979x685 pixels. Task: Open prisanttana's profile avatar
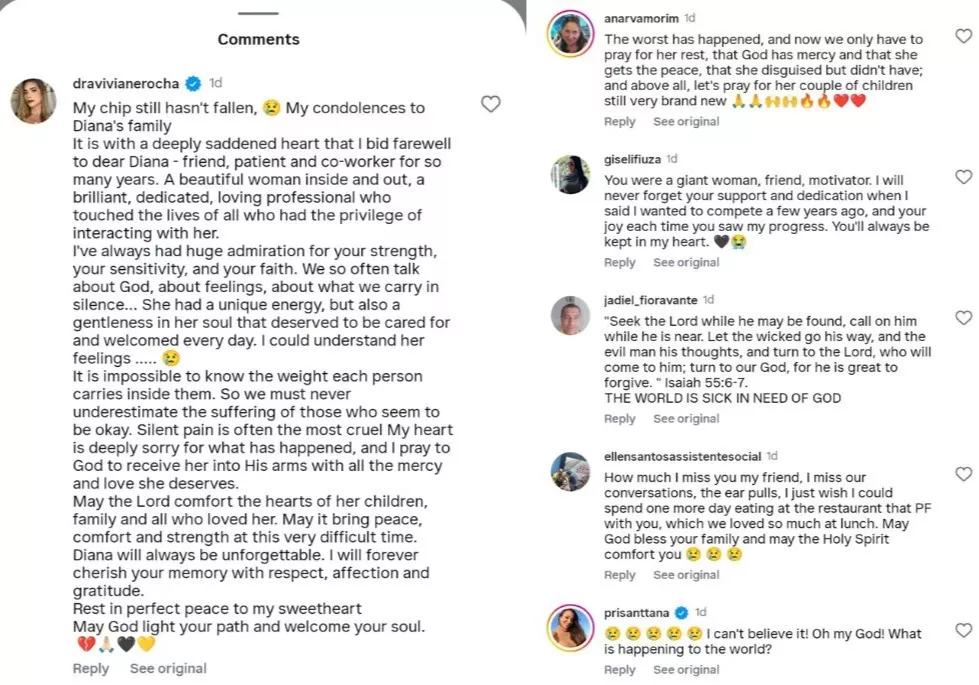[x=571, y=627]
